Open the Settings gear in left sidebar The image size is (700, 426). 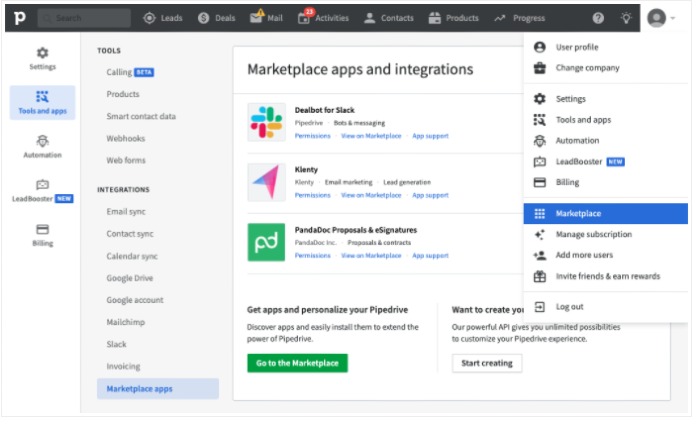pyautogui.click(x=42, y=58)
